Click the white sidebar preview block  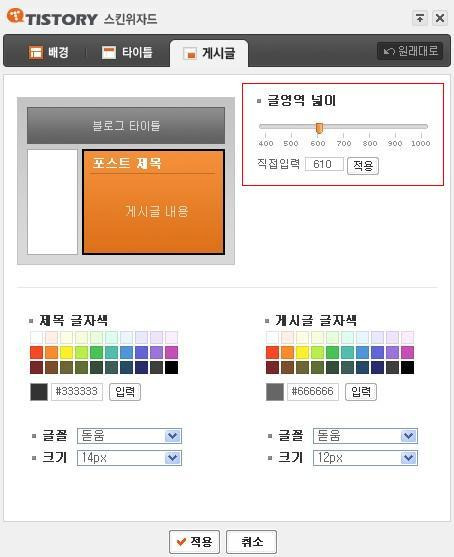pyautogui.click(x=52, y=202)
